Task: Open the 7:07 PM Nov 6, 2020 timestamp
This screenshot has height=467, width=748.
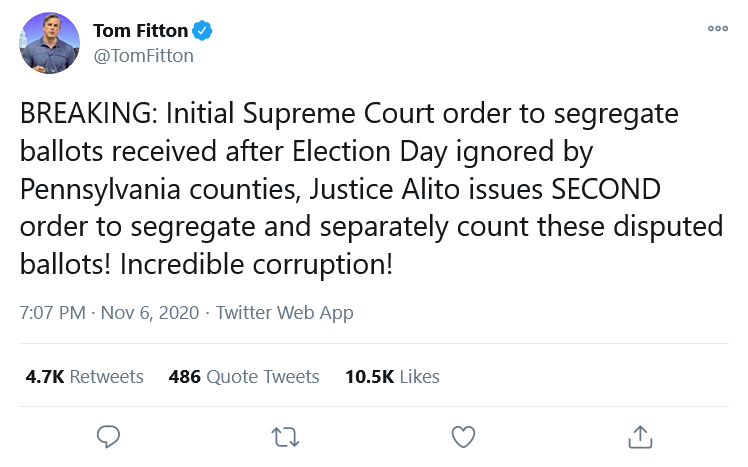Action: click(x=109, y=313)
